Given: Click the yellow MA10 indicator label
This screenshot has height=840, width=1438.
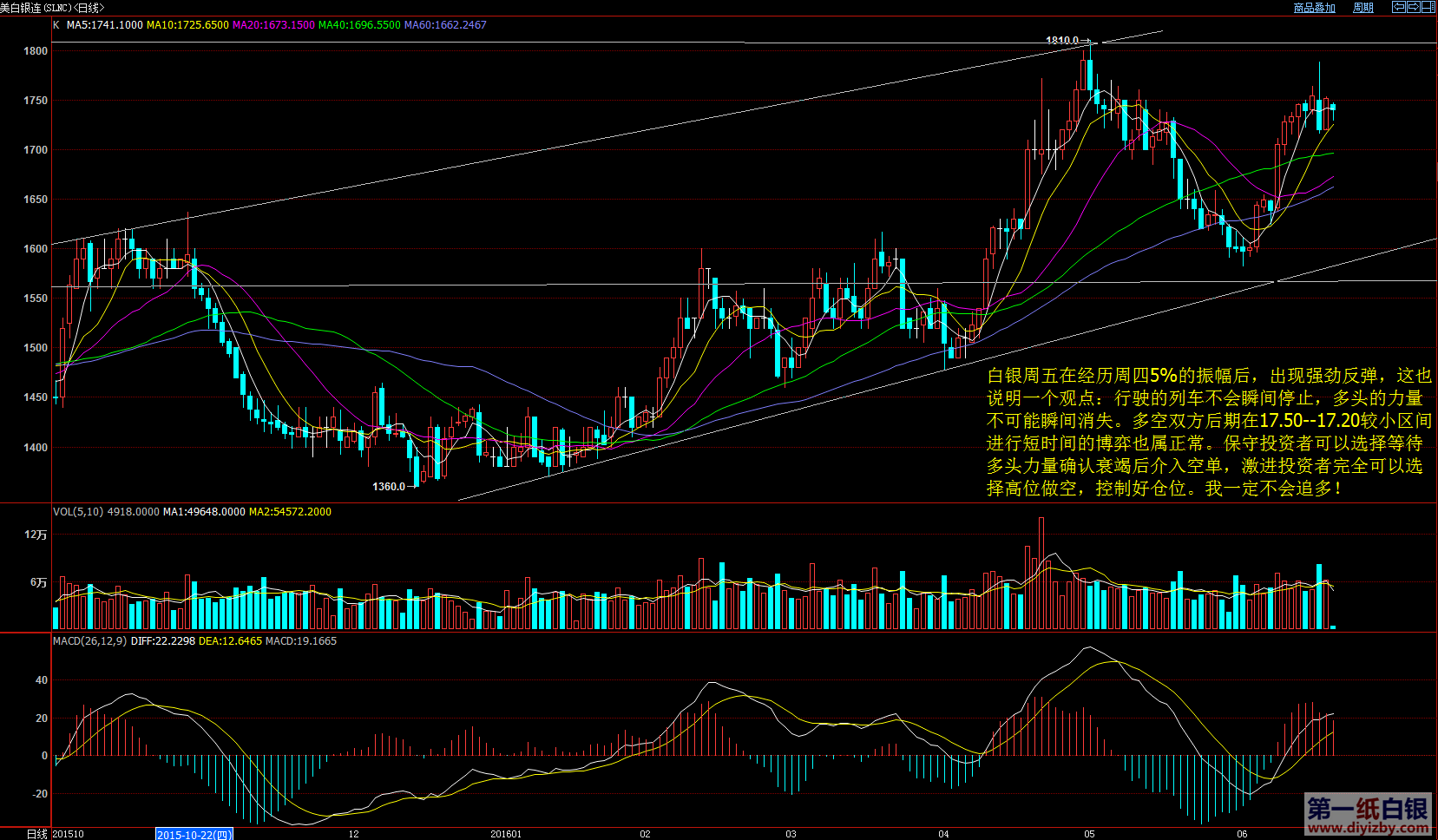Looking at the screenshot, I should click(187, 25).
